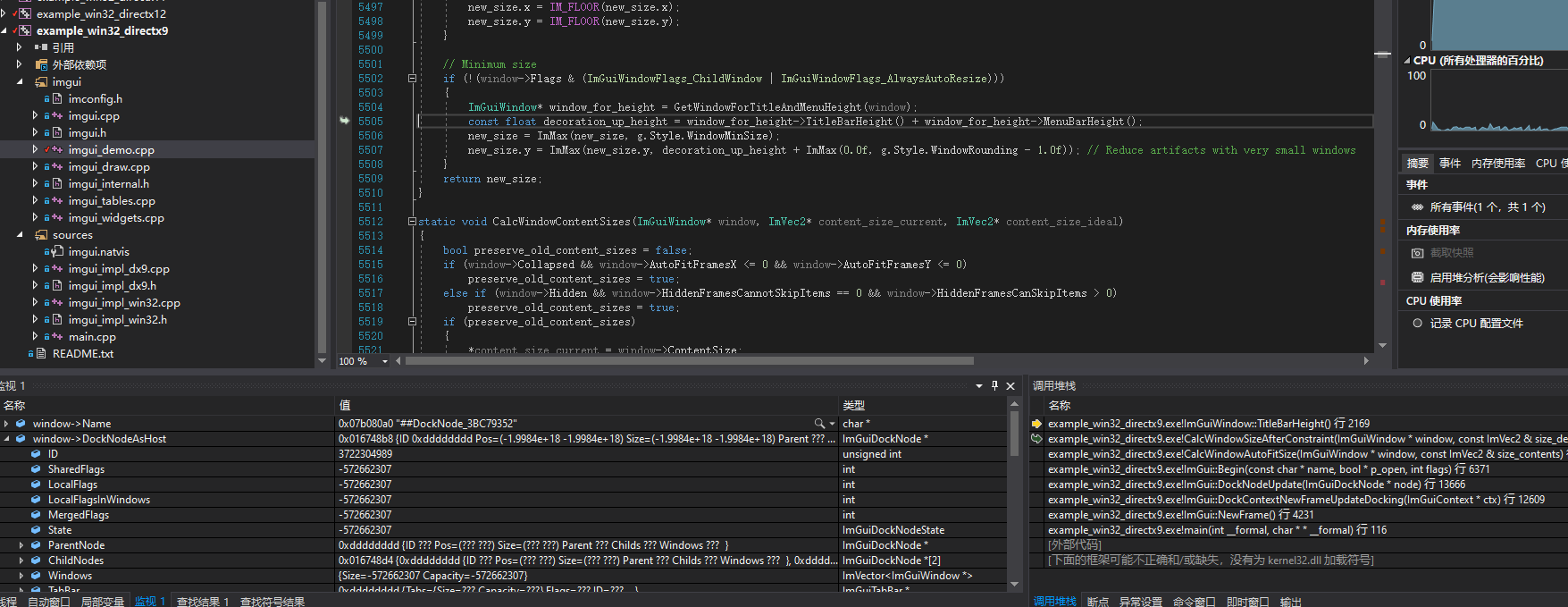Close the Watch 1 panel
This screenshot has width=1568, height=607.
tap(1010, 386)
